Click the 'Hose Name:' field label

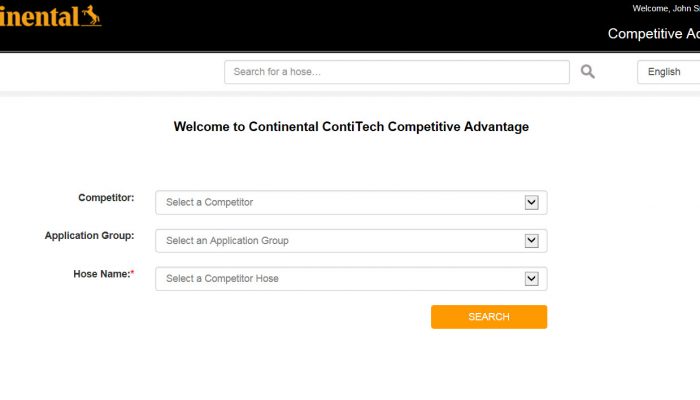click(100, 274)
